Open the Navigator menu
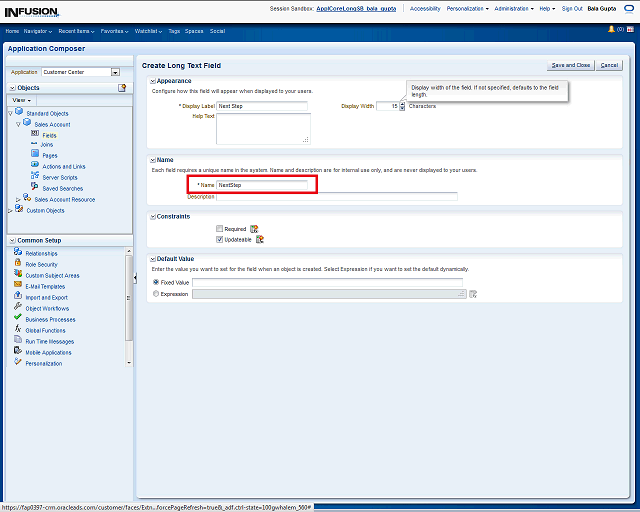This screenshot has height=512, width=640. (x=39, y=31)
